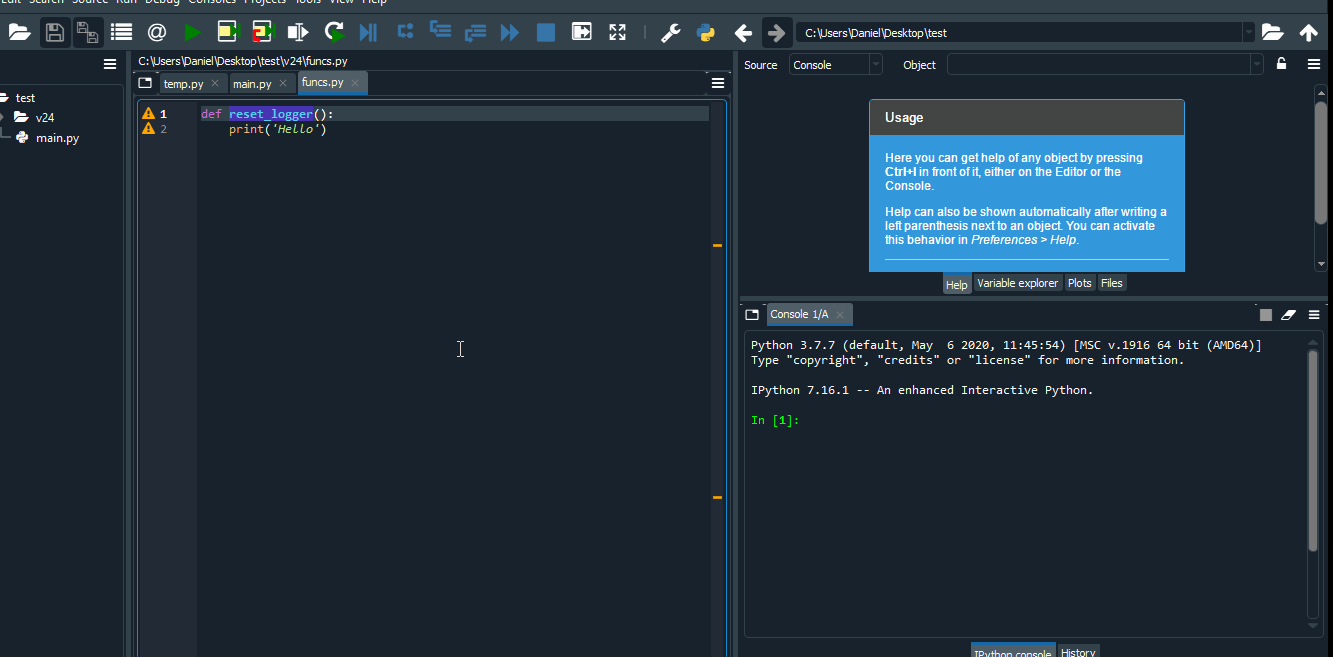Screen dimensions: 1333x657
Task: Select the Help pane tab
Action: click(x=957, y=284)
